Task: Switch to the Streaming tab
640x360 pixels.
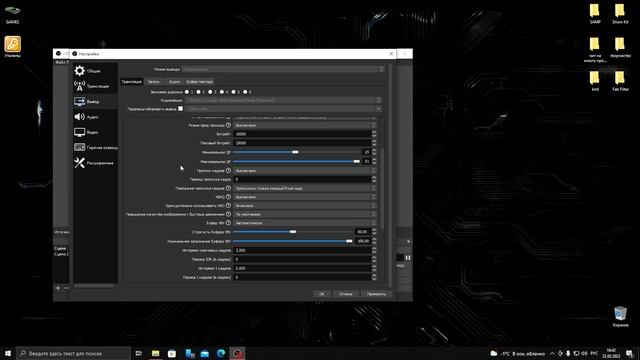Action: coord(132,82)
